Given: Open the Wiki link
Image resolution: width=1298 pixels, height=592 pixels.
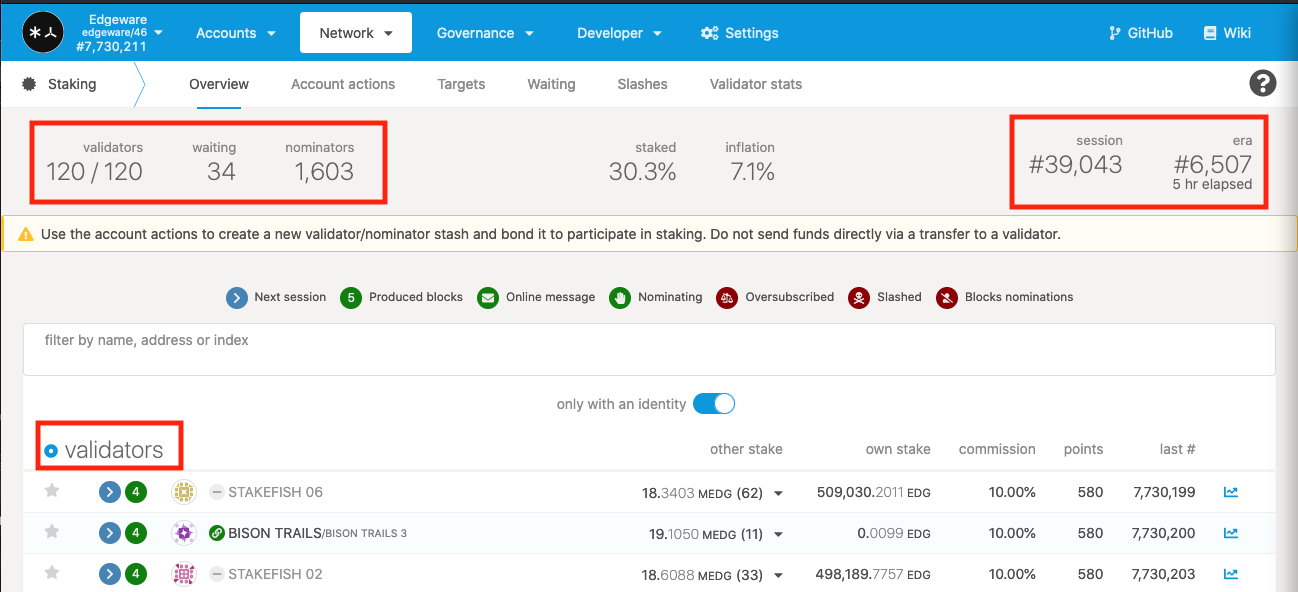Looking at the screenshot, I should click(x=1227, y=33).
